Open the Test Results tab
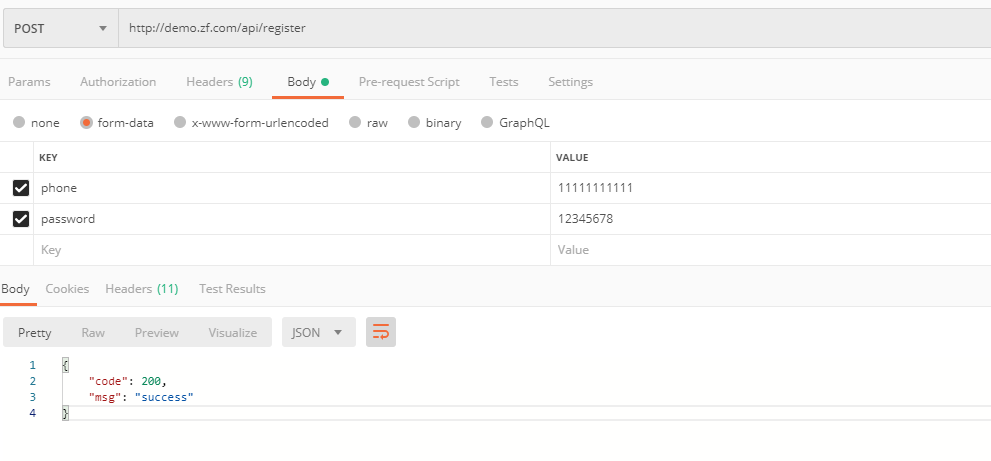This screenshot has width=991, height=461. point(232,288)
